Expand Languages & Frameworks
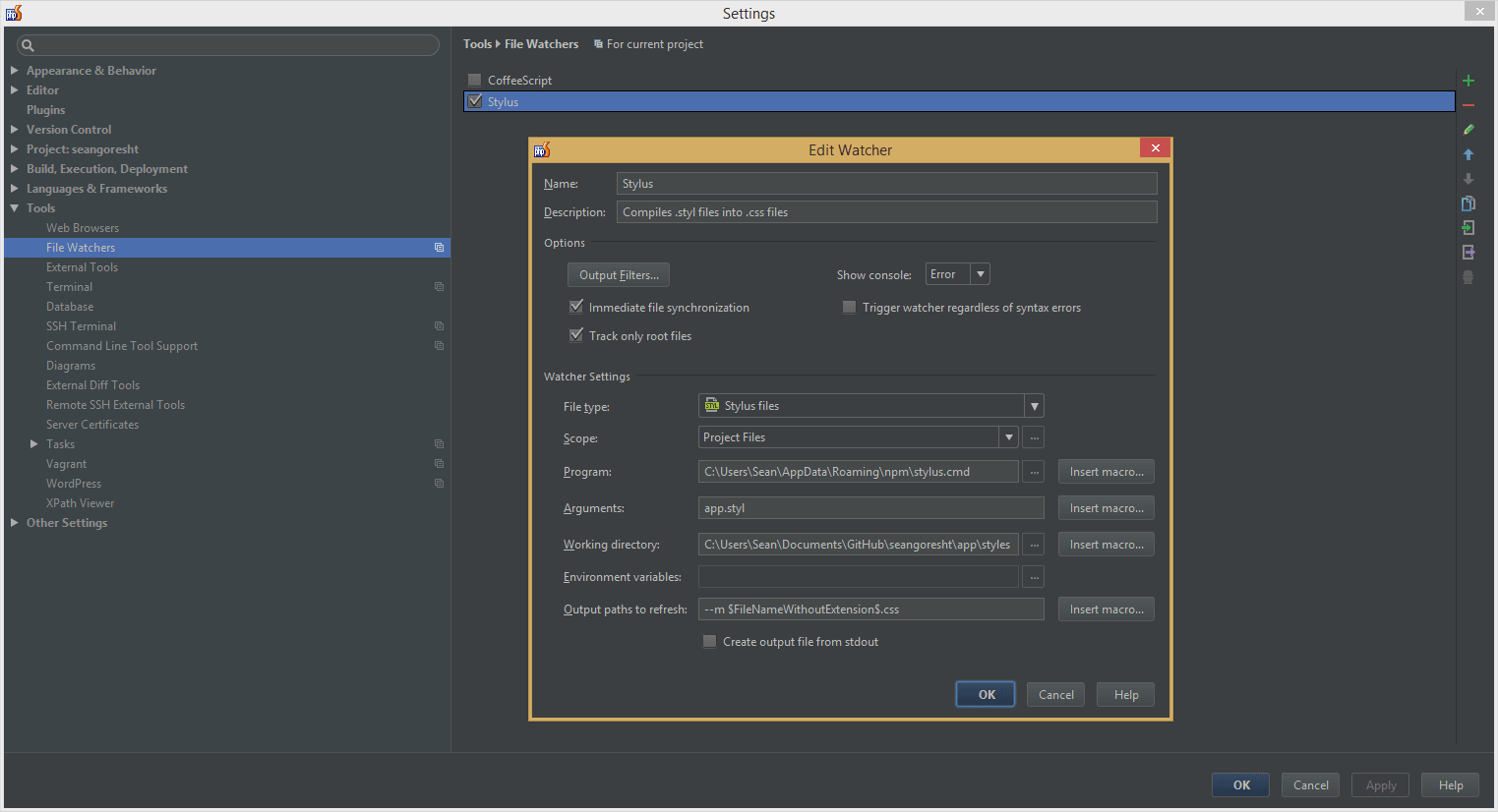1498x812 pixels. pyautogui.click(x=14, y=189)
